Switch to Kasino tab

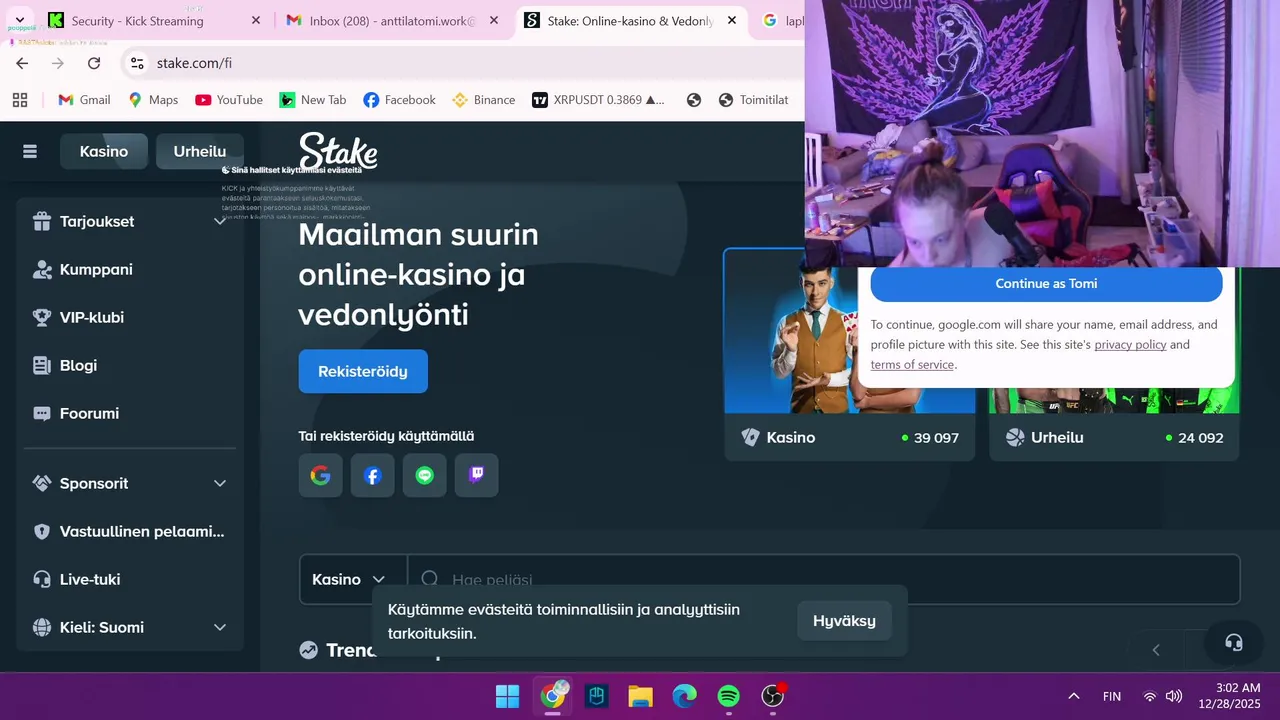(x=104, y=151)
